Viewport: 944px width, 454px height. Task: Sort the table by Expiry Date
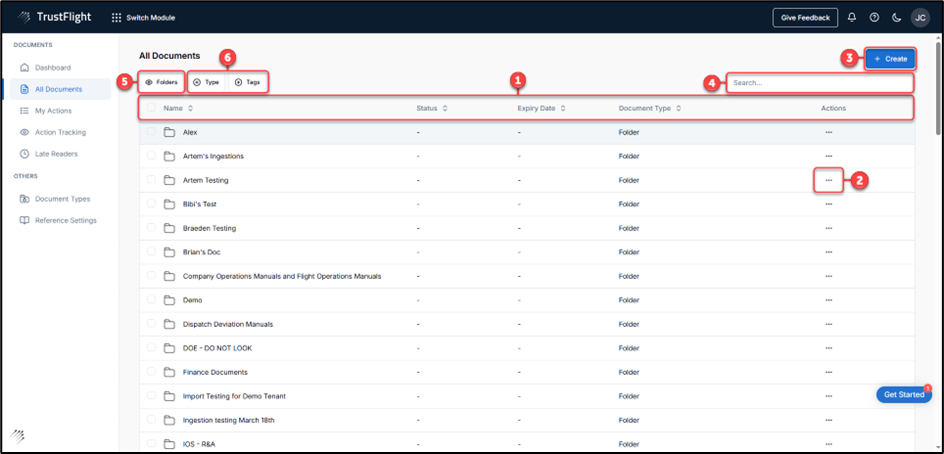click(x=542, y=108)
